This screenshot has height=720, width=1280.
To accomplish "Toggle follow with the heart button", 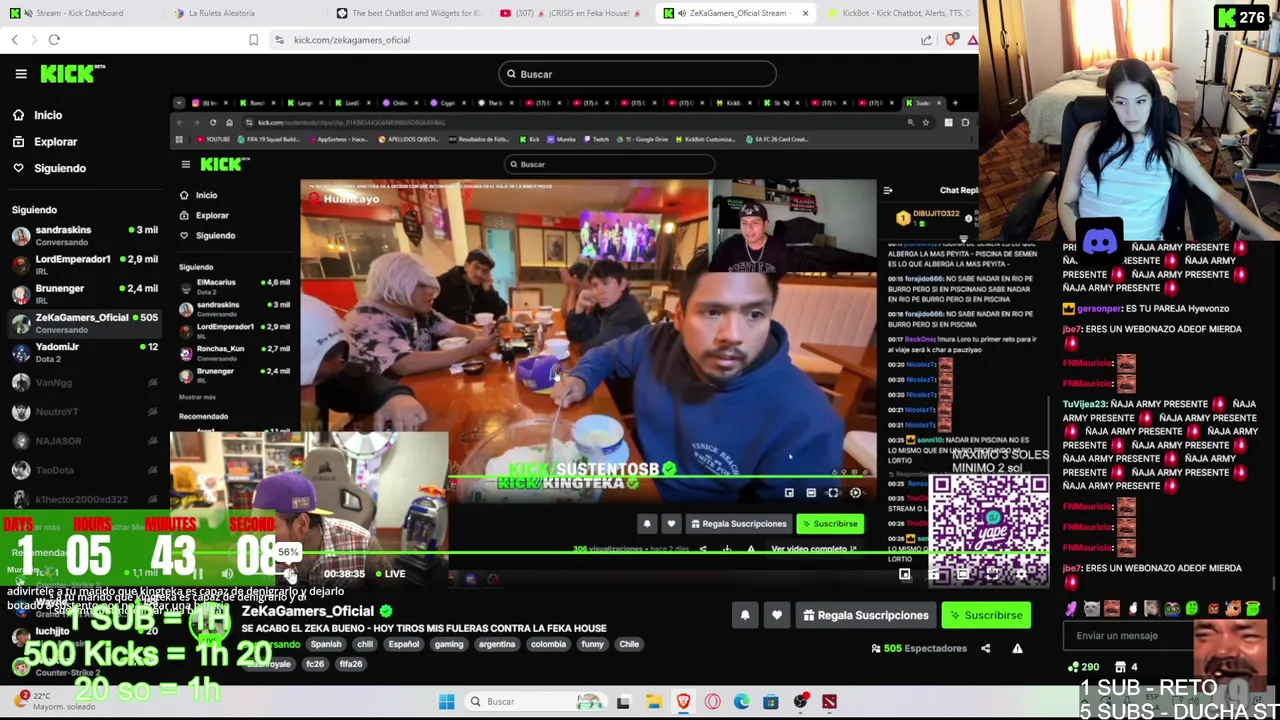I will click(x=776, y=615).
